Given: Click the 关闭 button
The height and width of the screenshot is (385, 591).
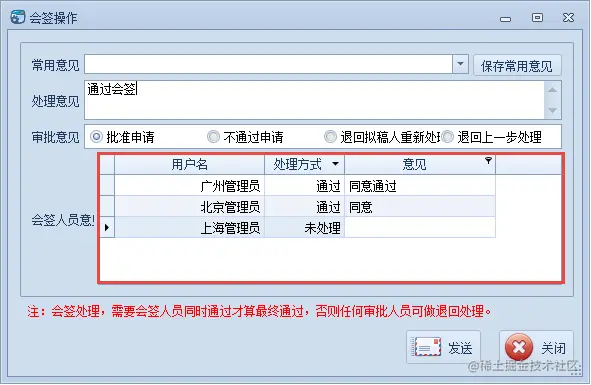Looking at the screenshot, I should (536, 347).
